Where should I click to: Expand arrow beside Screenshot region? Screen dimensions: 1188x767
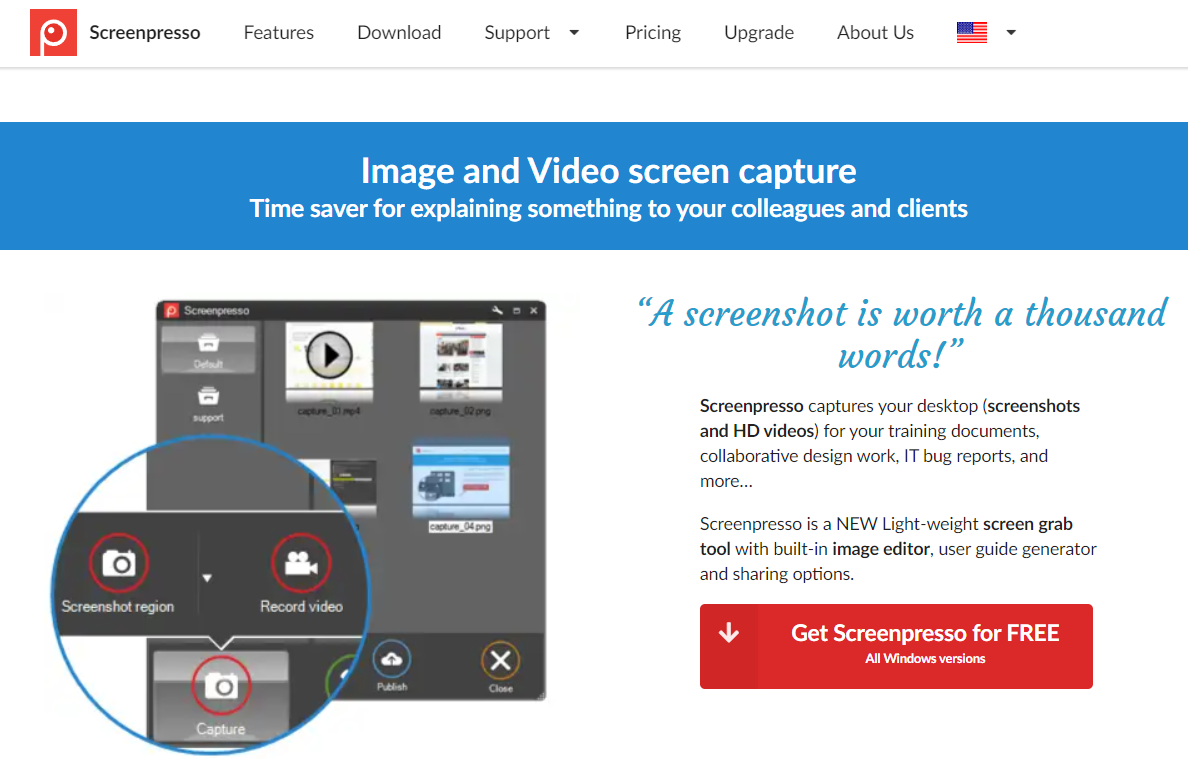[207, 578]
